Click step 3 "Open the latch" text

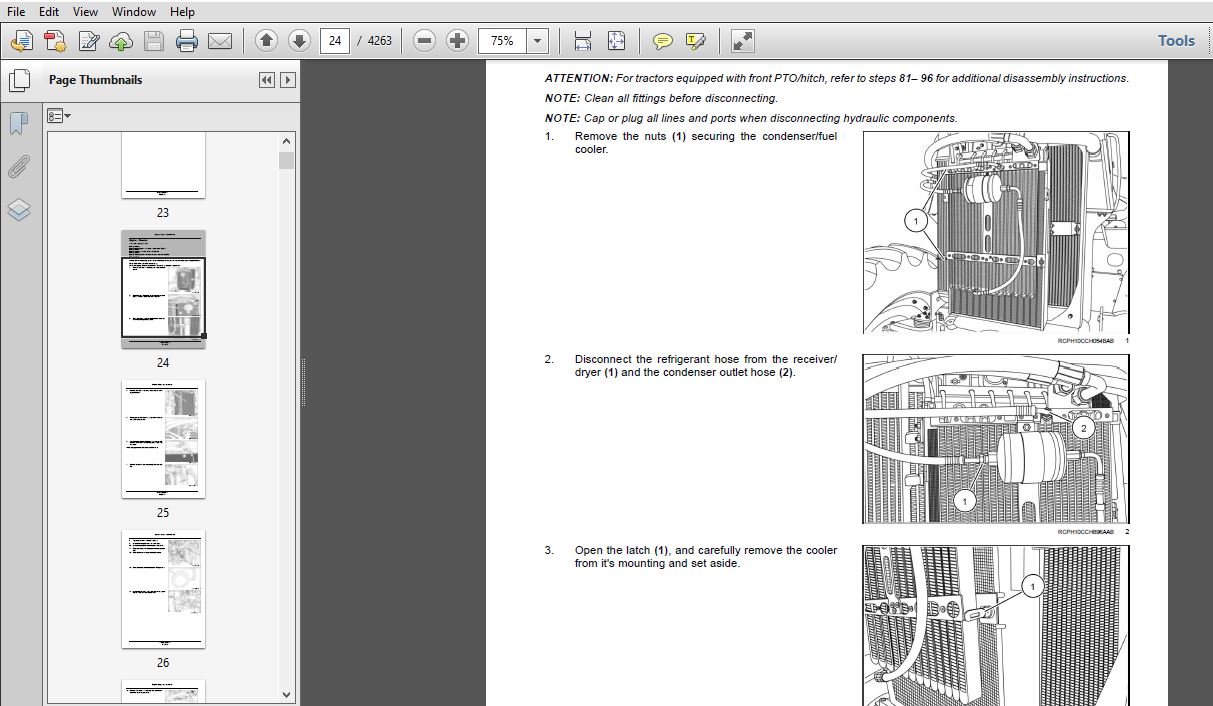coord(706,557)
